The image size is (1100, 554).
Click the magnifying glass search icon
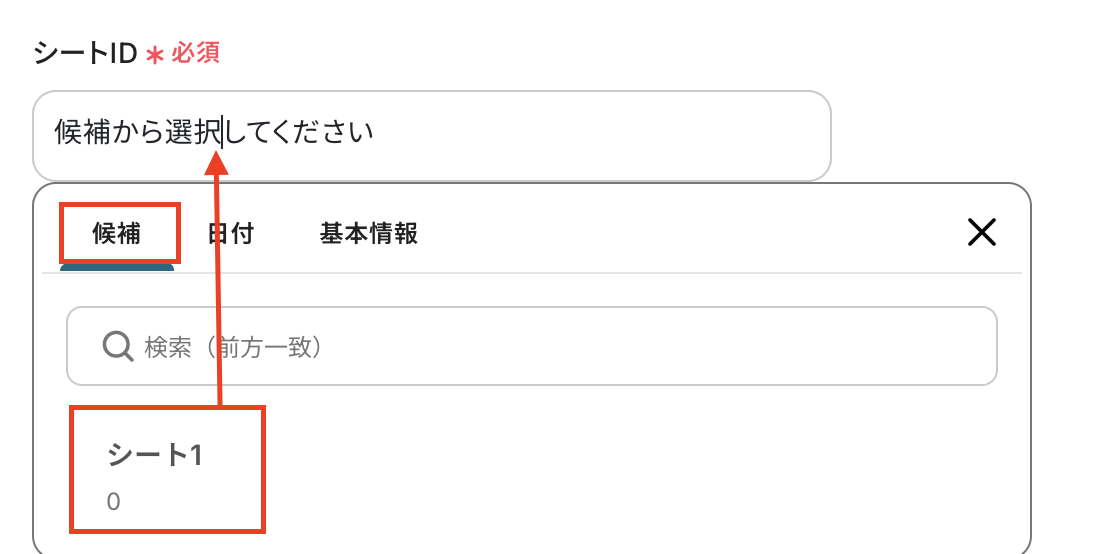click(118, 347)
